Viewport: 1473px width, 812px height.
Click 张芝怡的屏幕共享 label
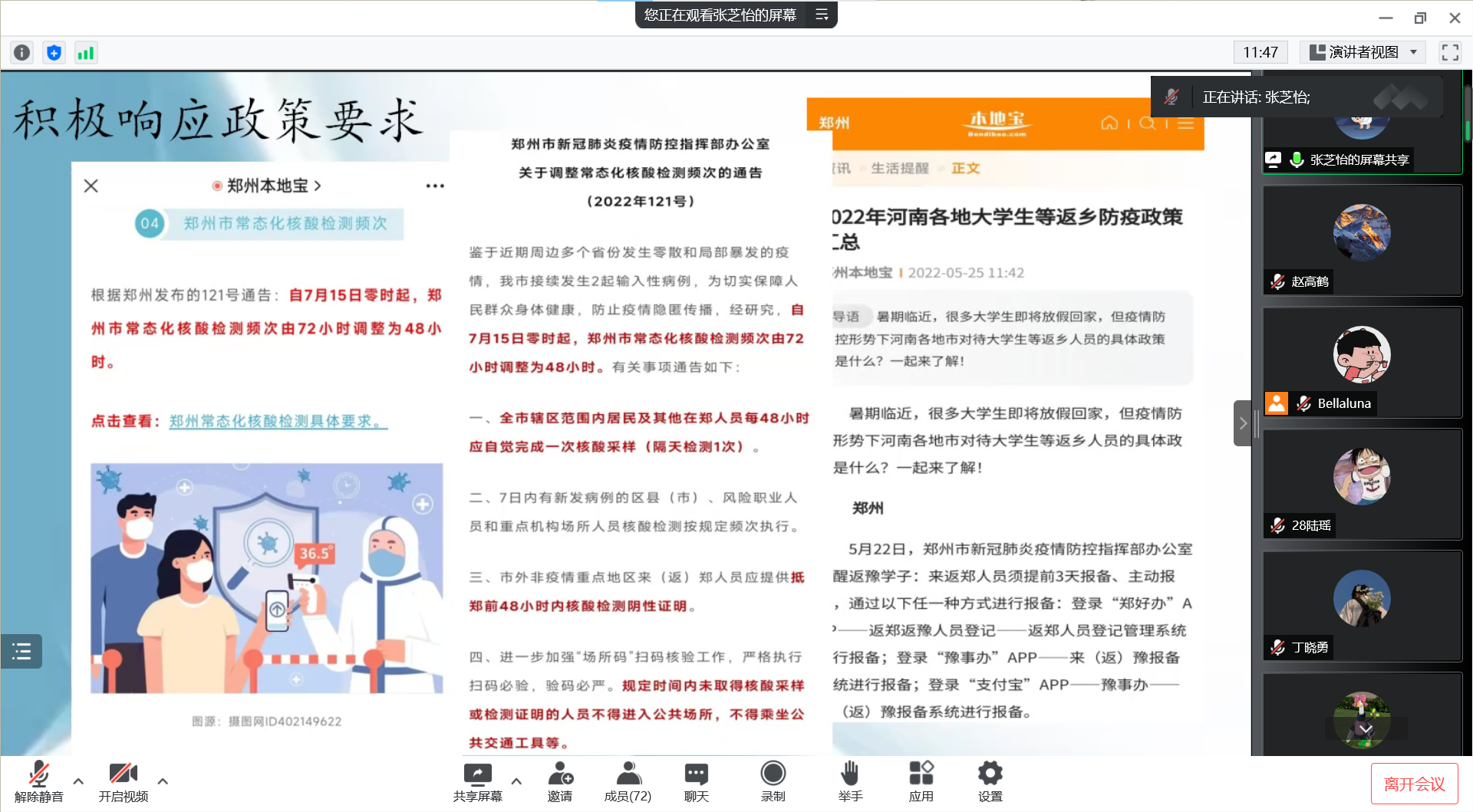(x=1359, y=159)
